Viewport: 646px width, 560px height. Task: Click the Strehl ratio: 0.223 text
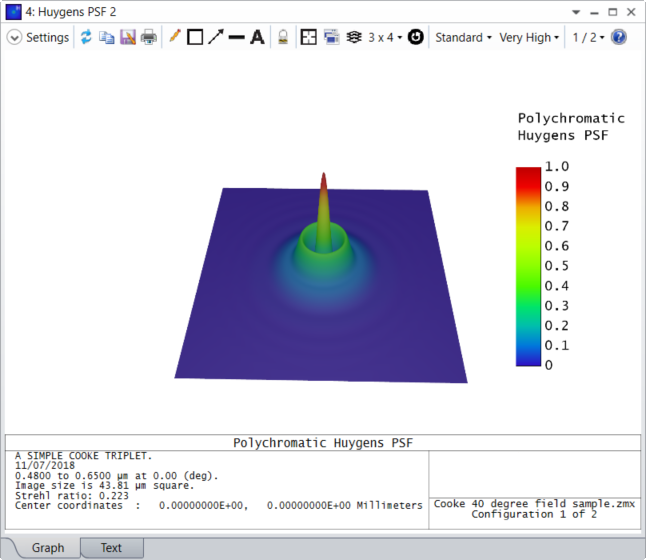pyautogui.click(x=72, y=495)
